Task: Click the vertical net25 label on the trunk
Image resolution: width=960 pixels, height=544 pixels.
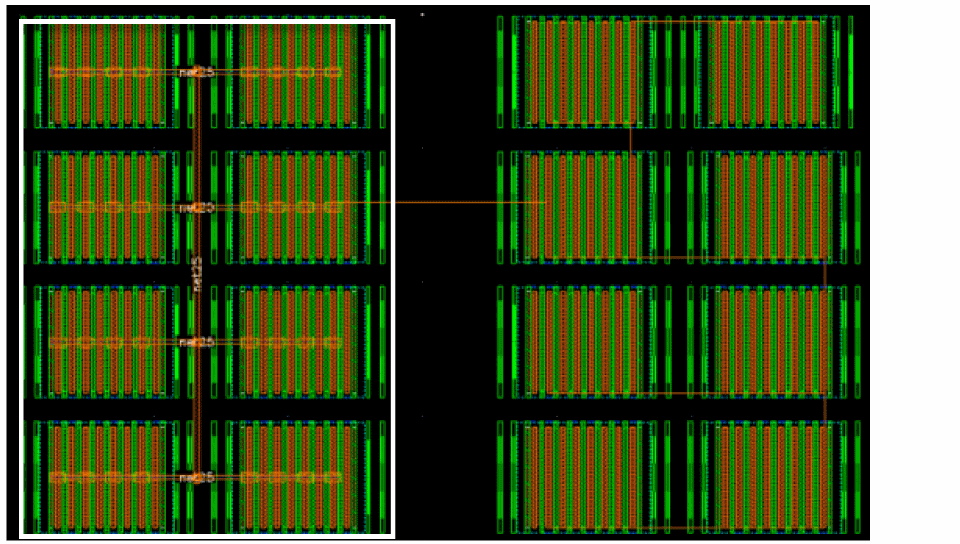Action: click(197, 274)
